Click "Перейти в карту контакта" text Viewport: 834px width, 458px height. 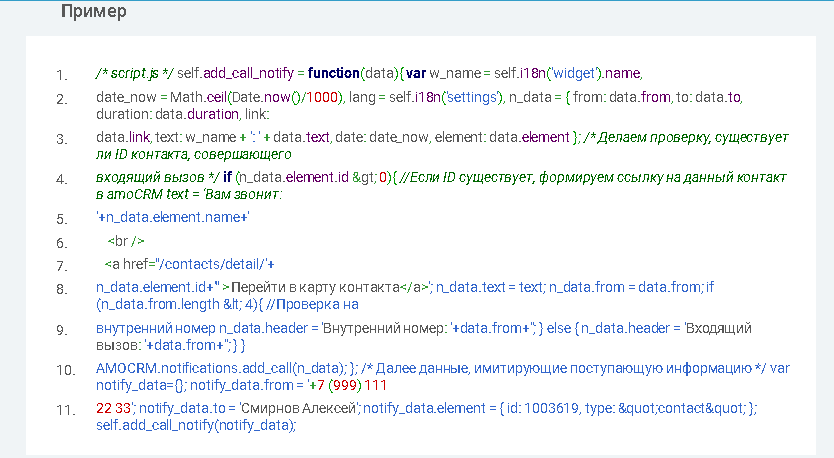(315, 287)
